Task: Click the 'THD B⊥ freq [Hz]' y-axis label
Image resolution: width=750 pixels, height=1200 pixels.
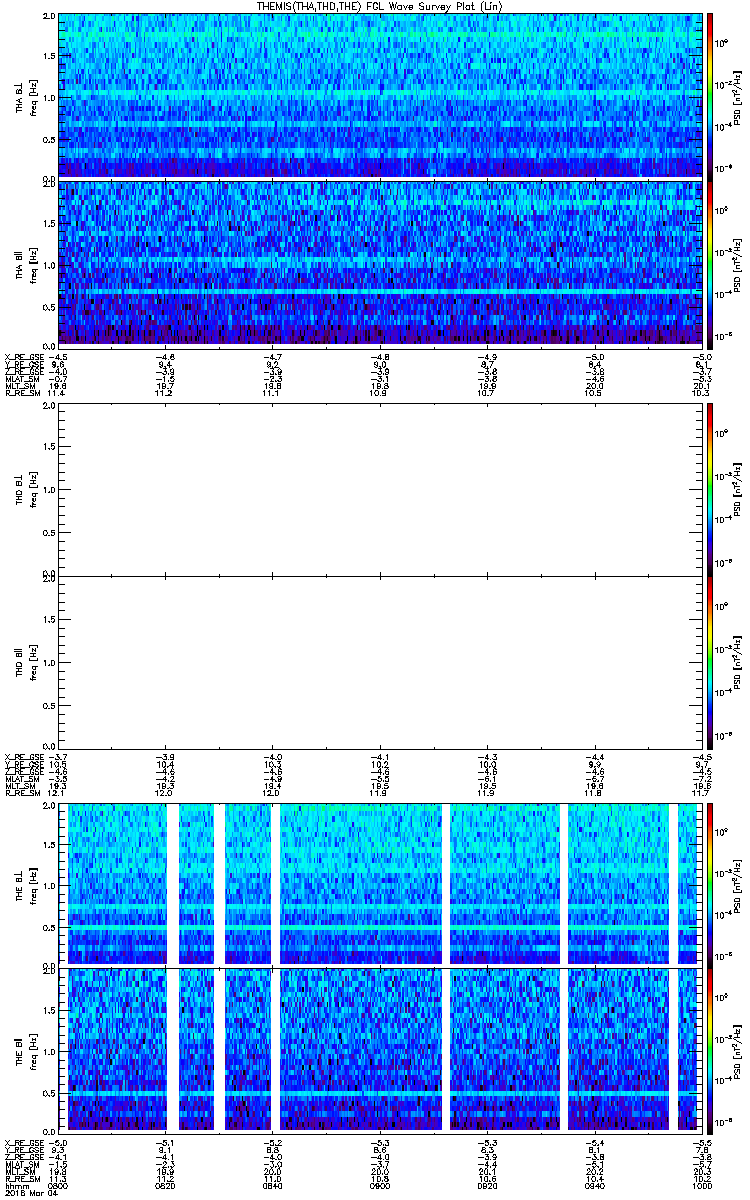Action: [26, 490]
